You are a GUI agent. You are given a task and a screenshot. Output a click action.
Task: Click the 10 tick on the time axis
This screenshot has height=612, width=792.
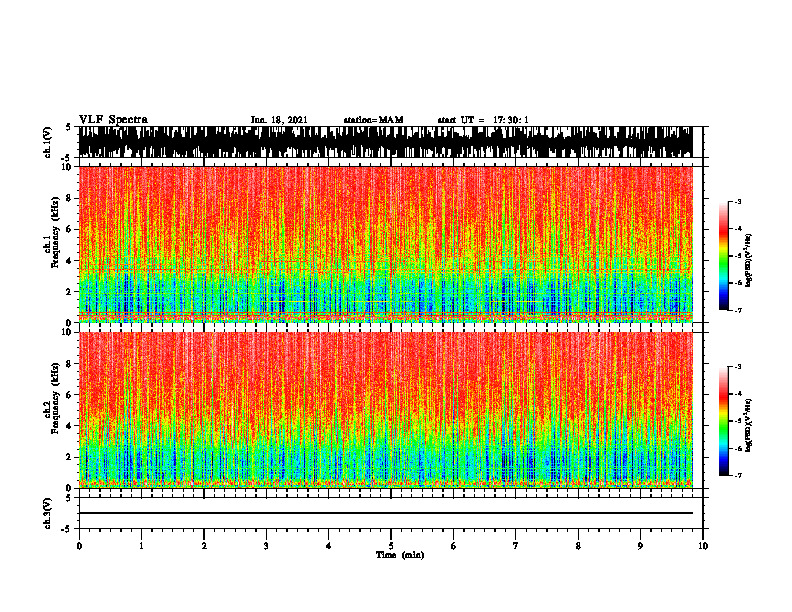click(703, 546)
